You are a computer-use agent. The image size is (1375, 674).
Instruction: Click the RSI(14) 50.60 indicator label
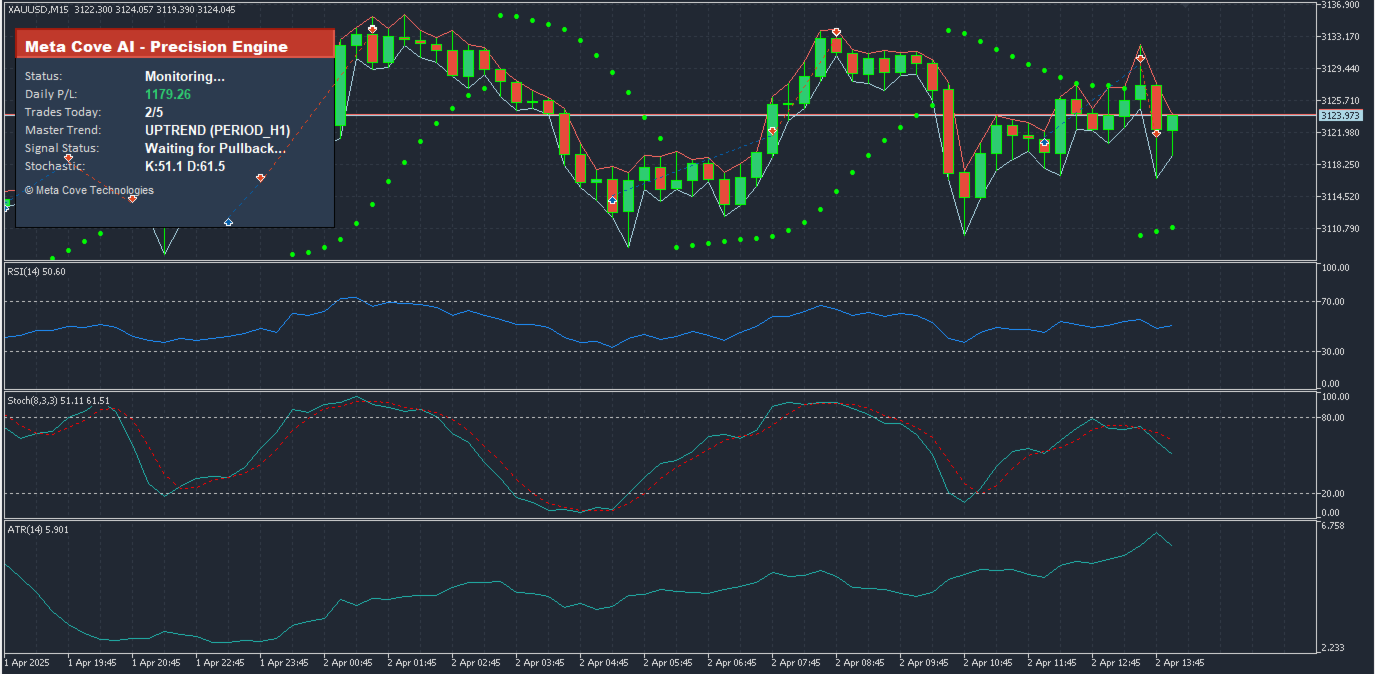[36, 271]
